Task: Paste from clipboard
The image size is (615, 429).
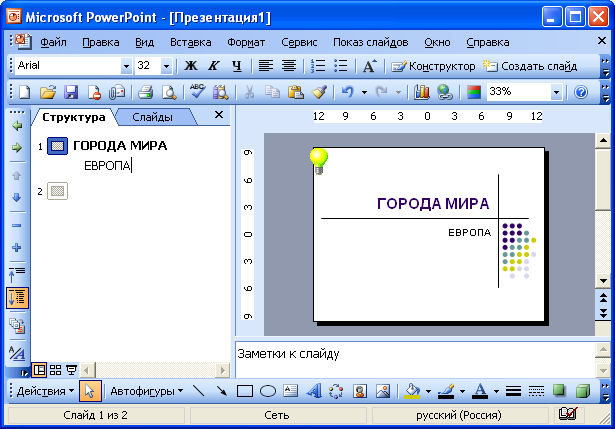Action: click(296, 93)
